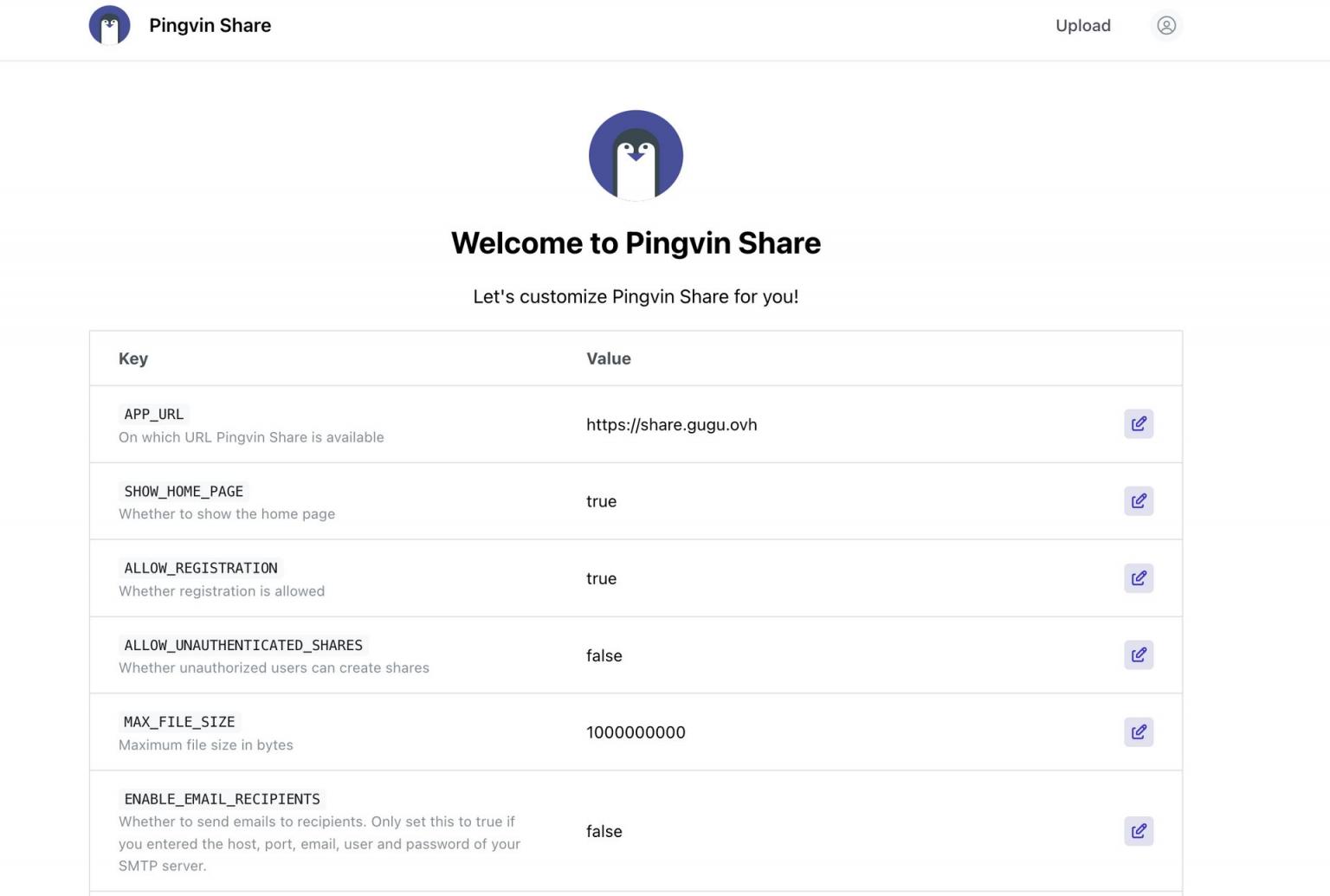1330x896 pixels.
Task: Click the https://share.gugu.ovh value
Action: [671, 425]
